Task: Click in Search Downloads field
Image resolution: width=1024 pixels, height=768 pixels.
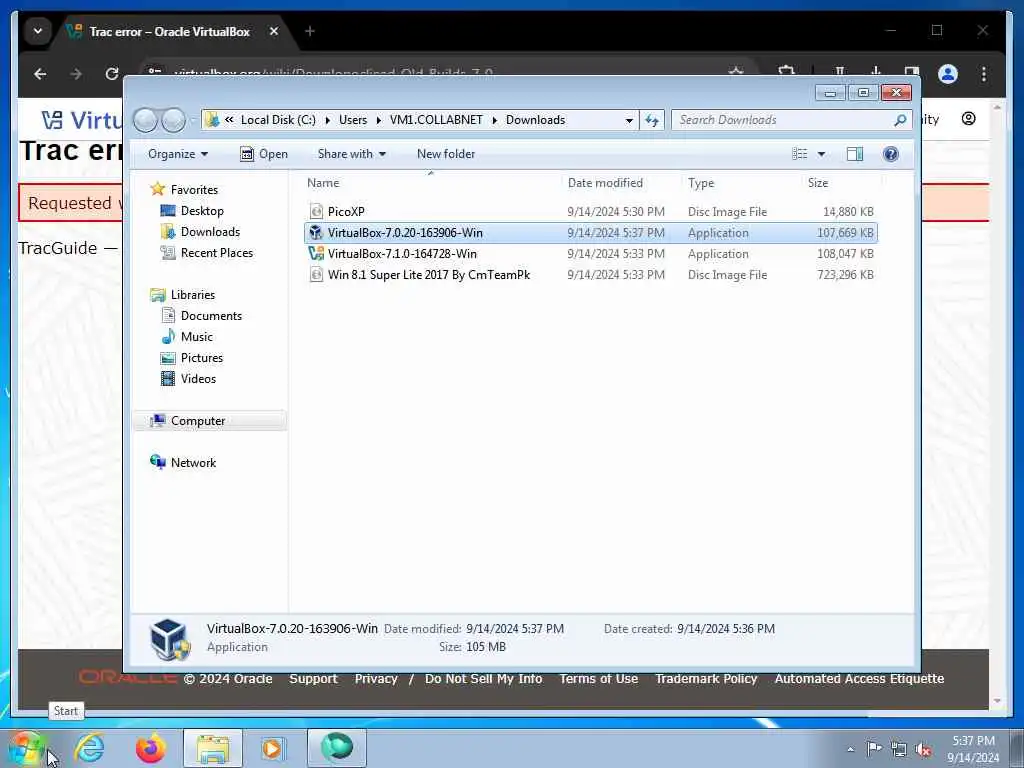Action: (x=784, y=120)
